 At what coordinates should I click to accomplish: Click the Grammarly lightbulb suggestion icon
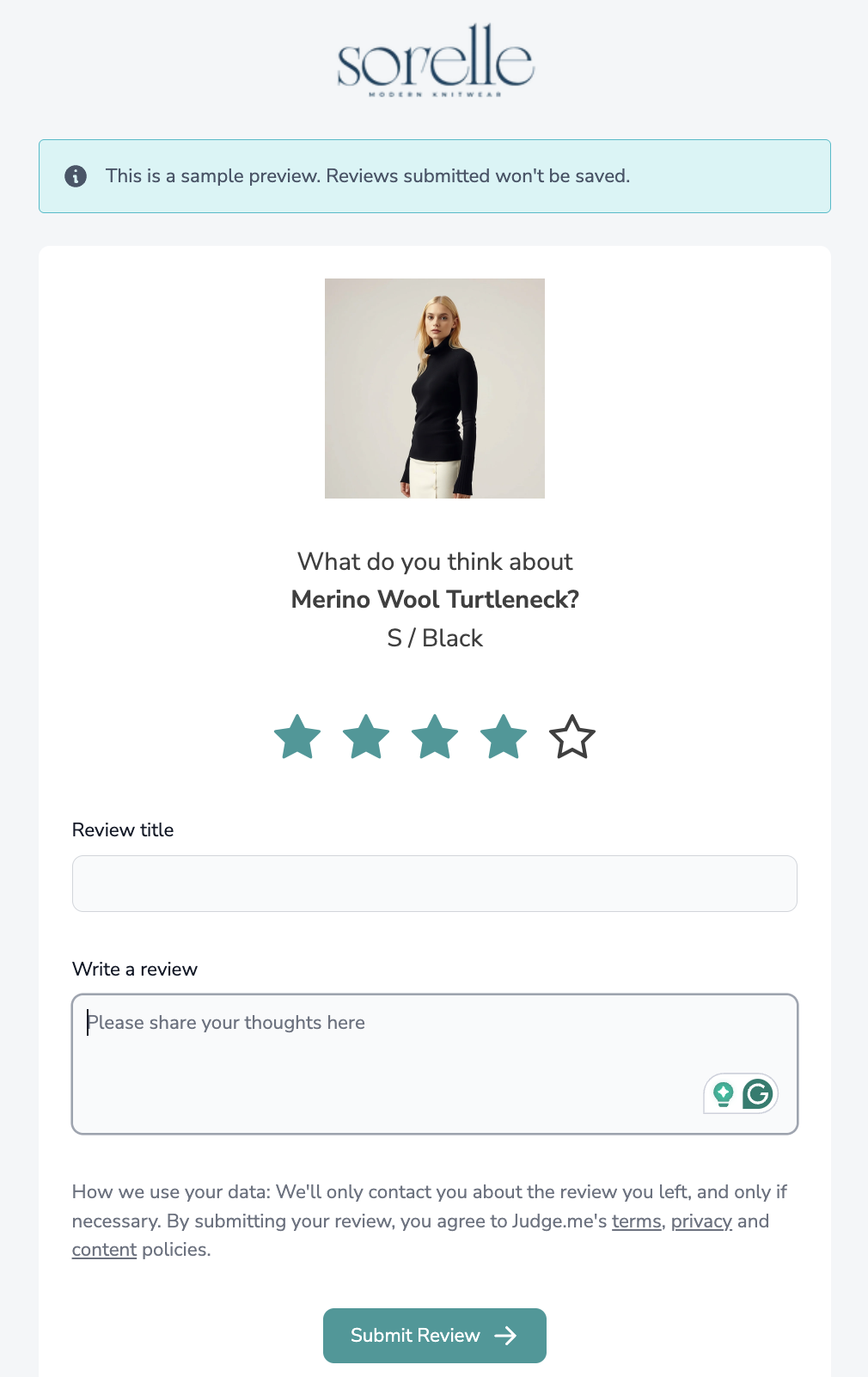(723, 1094)
